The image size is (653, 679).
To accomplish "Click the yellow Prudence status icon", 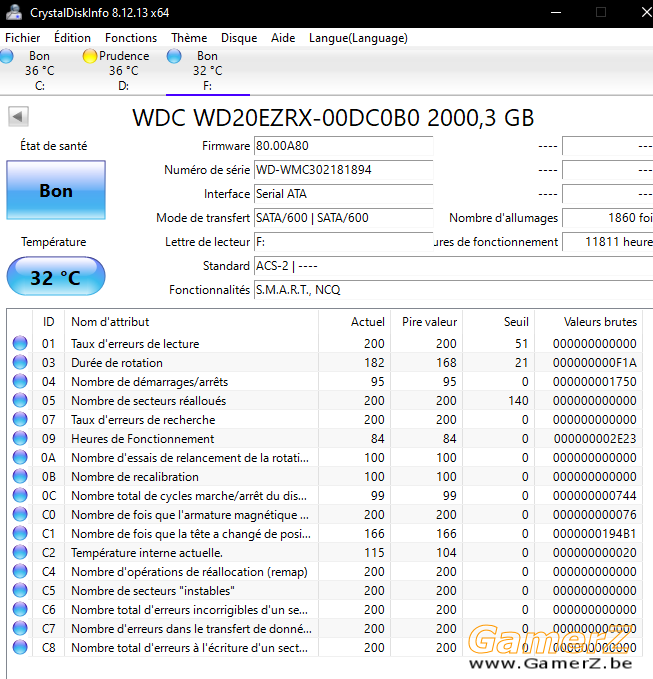I will [x=90, y=56].
